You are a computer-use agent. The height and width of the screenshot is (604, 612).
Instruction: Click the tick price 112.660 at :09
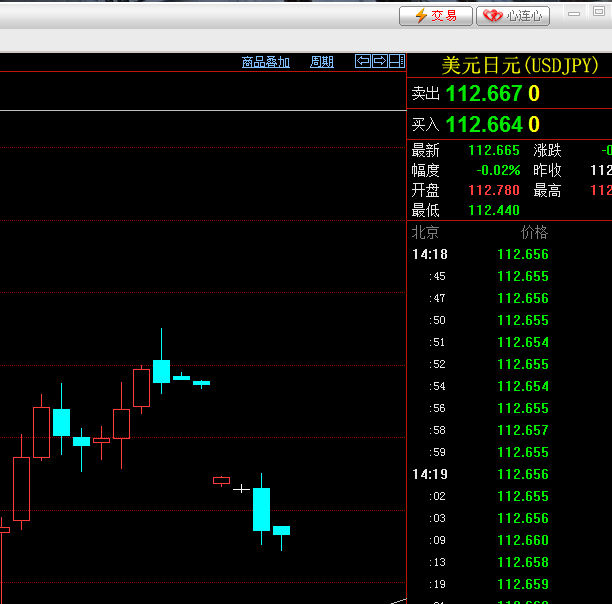pos(522,540)
